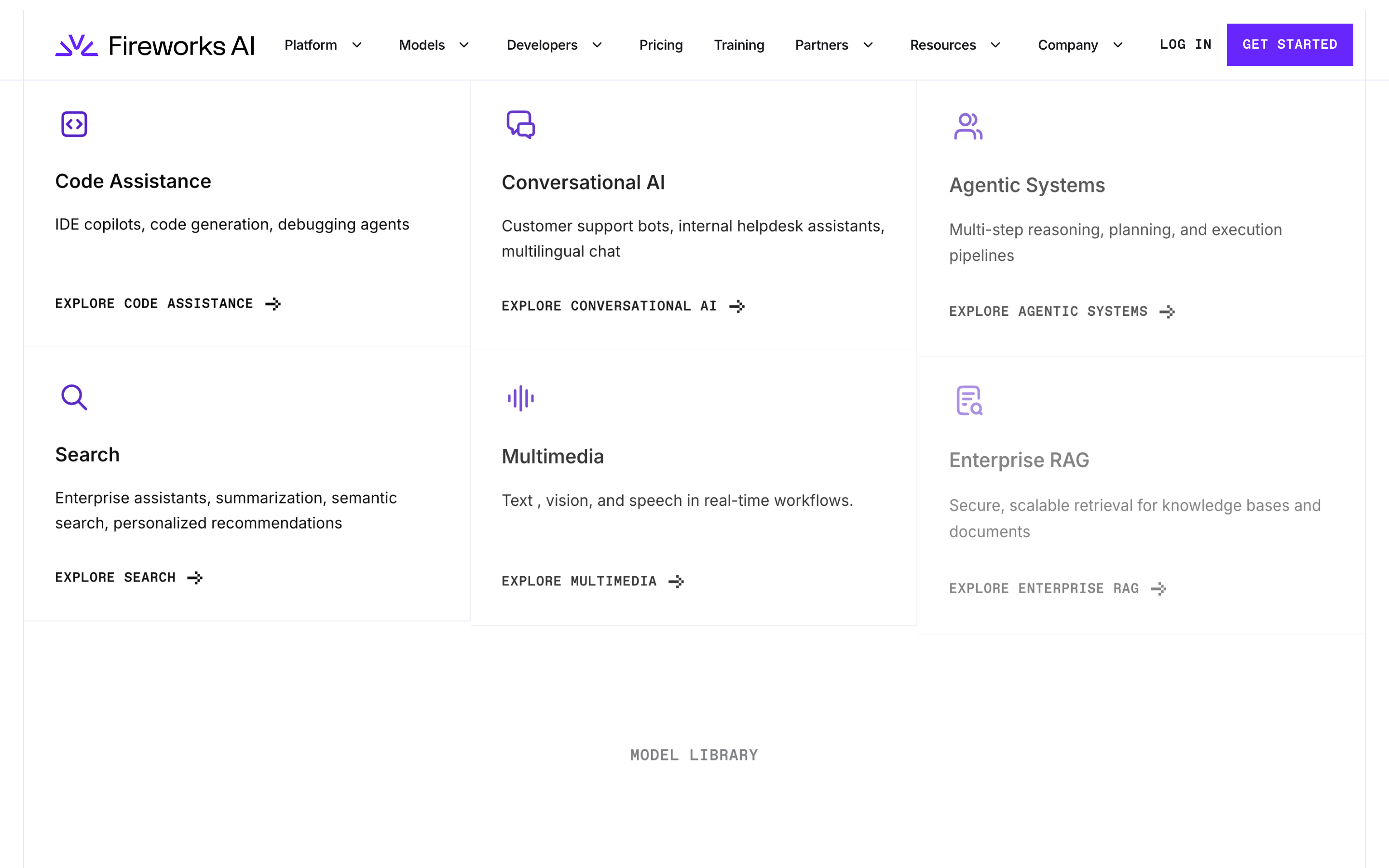Click the Code Assistance brackets icon
Image resolution: width=1389 pixels, height=868 pixels.
click(74, 124)
